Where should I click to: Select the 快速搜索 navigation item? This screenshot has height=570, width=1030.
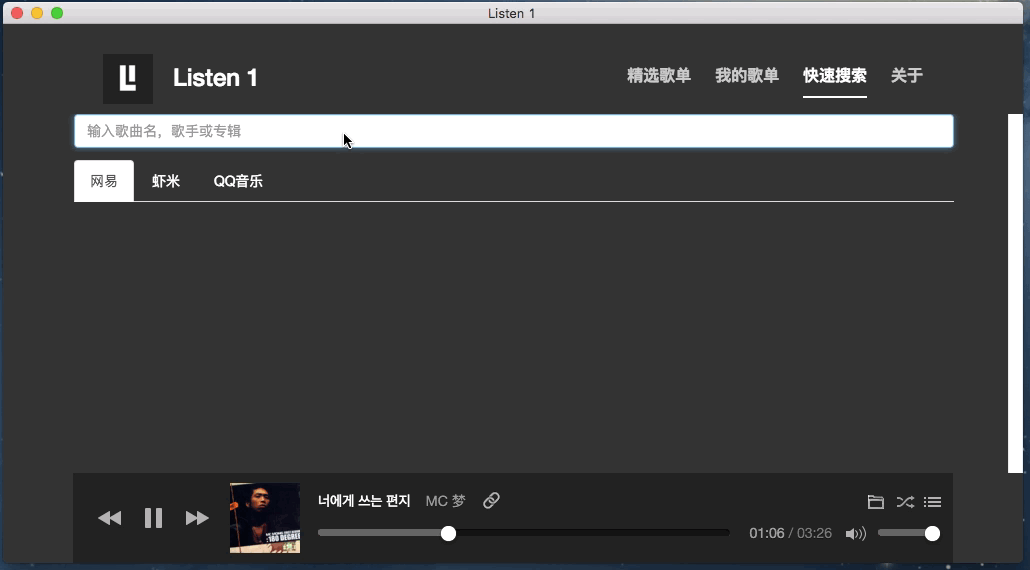coord(835,76)
